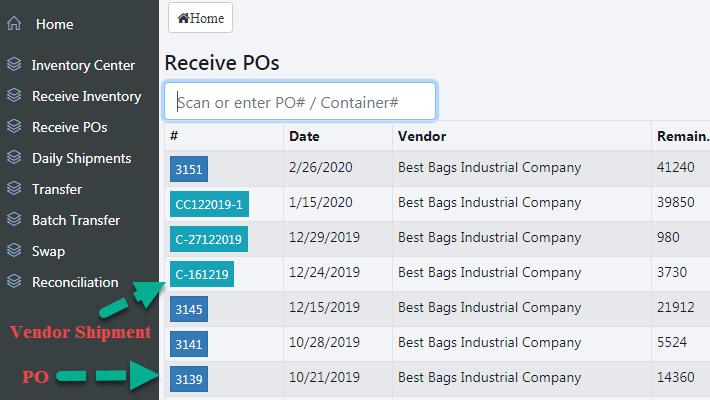Click the stack icon next to Receive POs
This screenshot has width=710, height=400.
[x=14, y=127]
